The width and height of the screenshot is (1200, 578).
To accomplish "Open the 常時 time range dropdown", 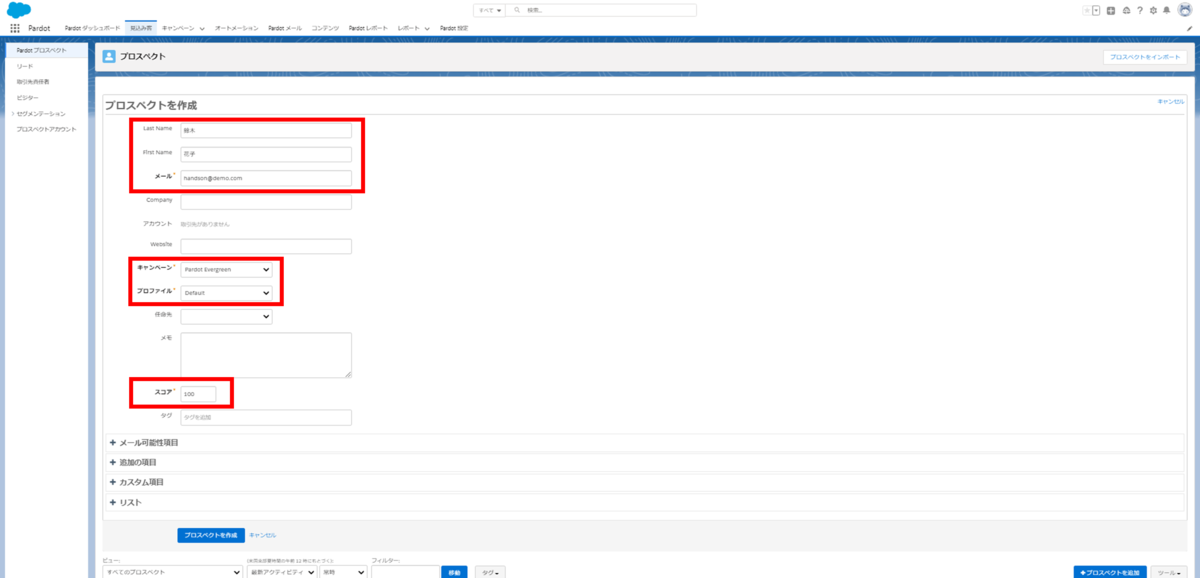I will coord(342,573).
